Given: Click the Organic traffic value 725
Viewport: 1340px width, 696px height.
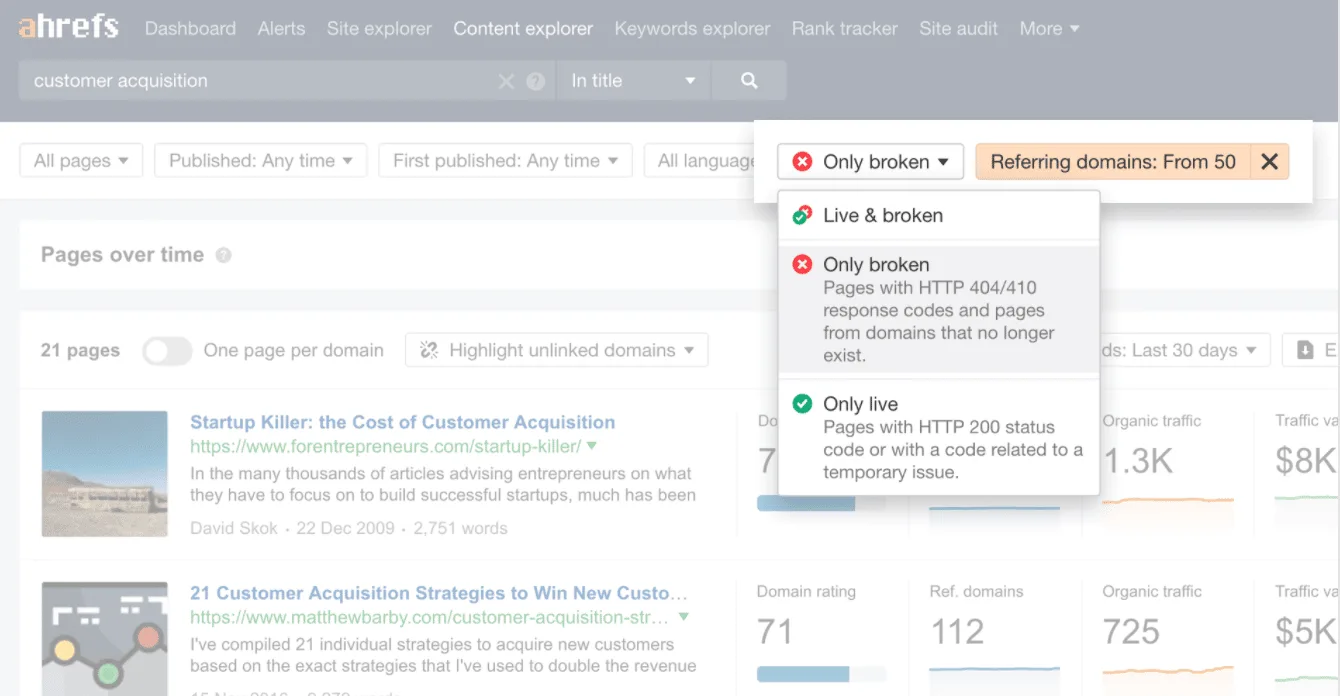Looking at the screenshot, I should click(1131, 632).
